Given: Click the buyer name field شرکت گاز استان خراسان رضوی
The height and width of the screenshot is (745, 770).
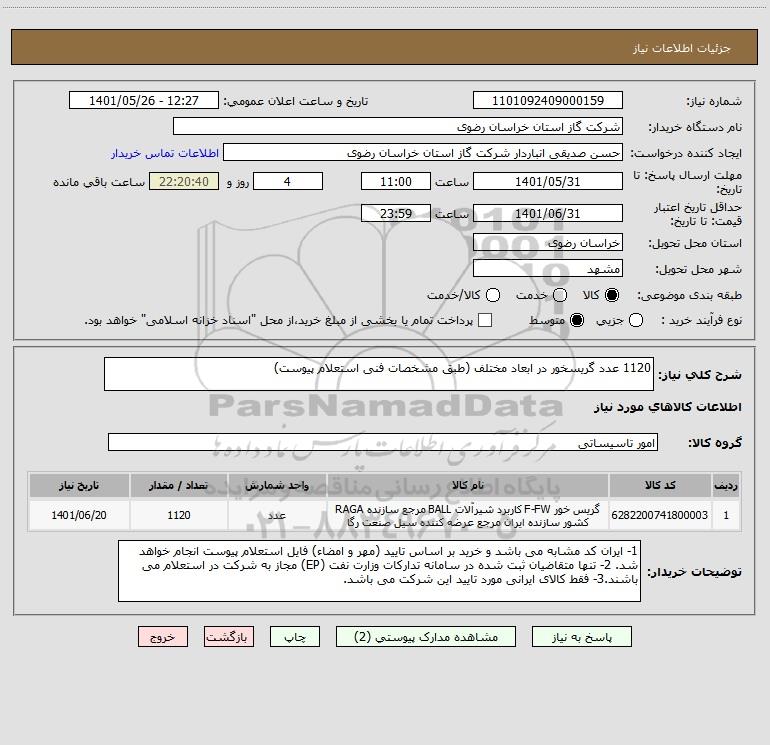Looking at the screenshot, I should (398, 127).
